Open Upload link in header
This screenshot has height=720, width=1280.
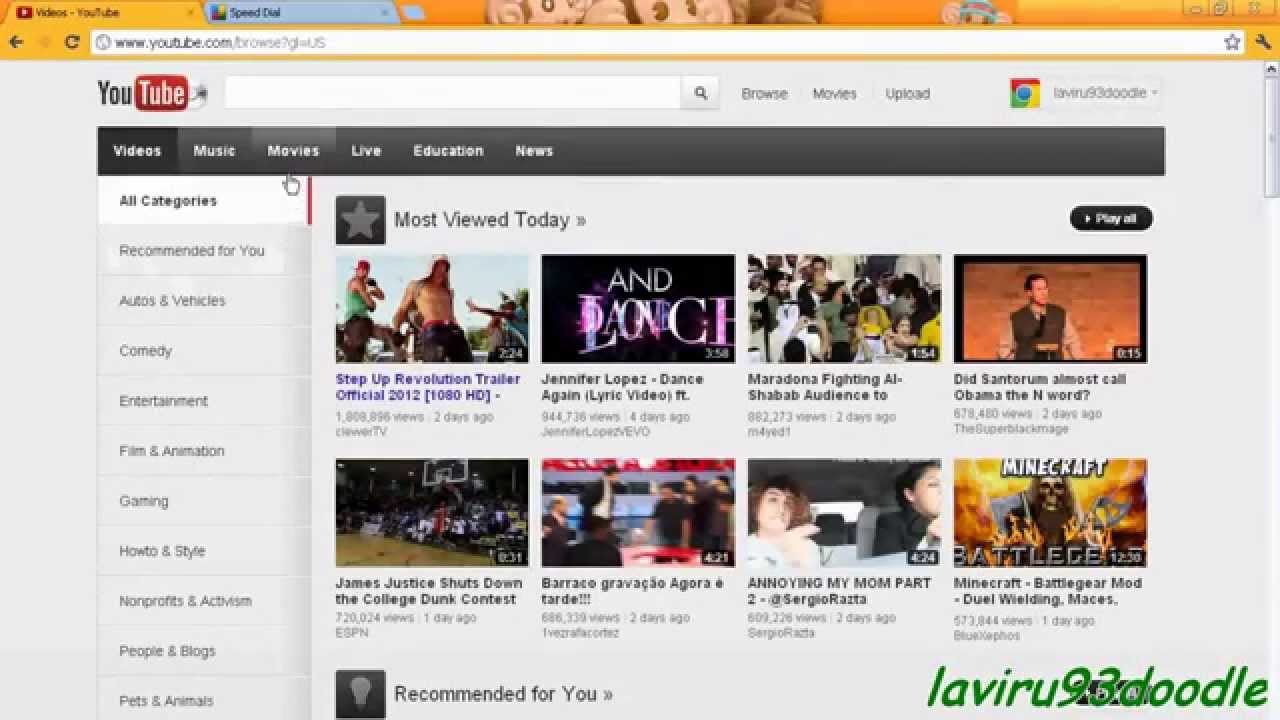coord(907,93)
